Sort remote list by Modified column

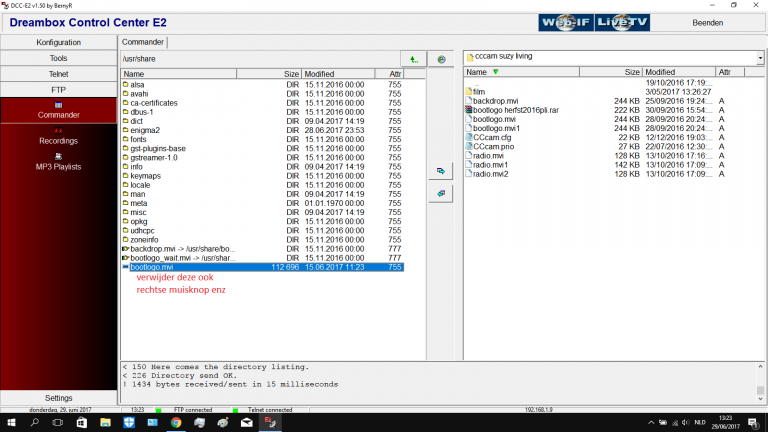[x=660, y=73]
